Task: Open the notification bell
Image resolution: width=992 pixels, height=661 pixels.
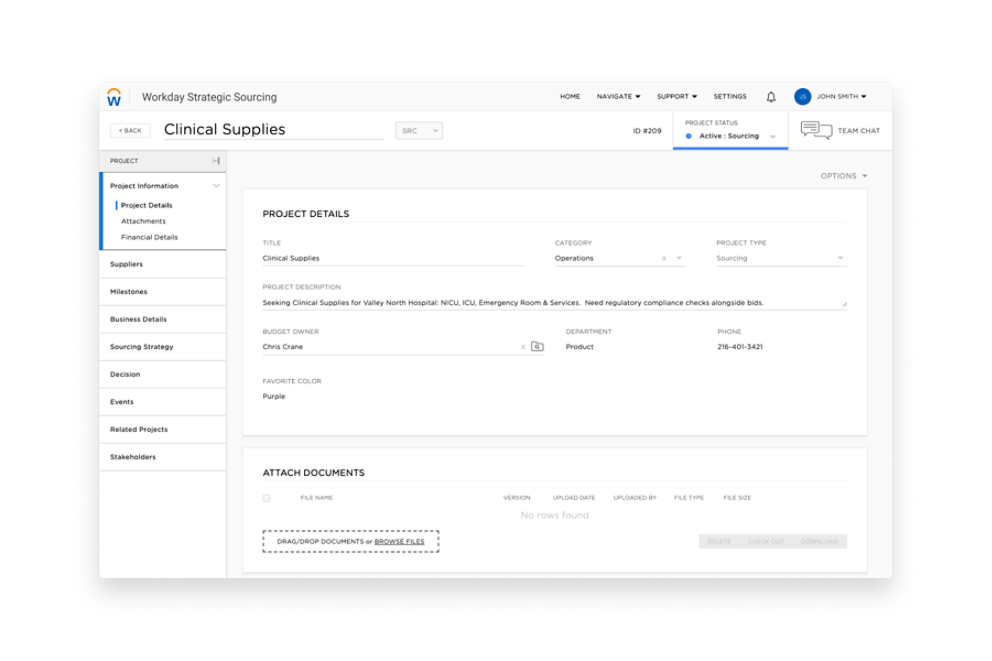Action: coord(770,97)
